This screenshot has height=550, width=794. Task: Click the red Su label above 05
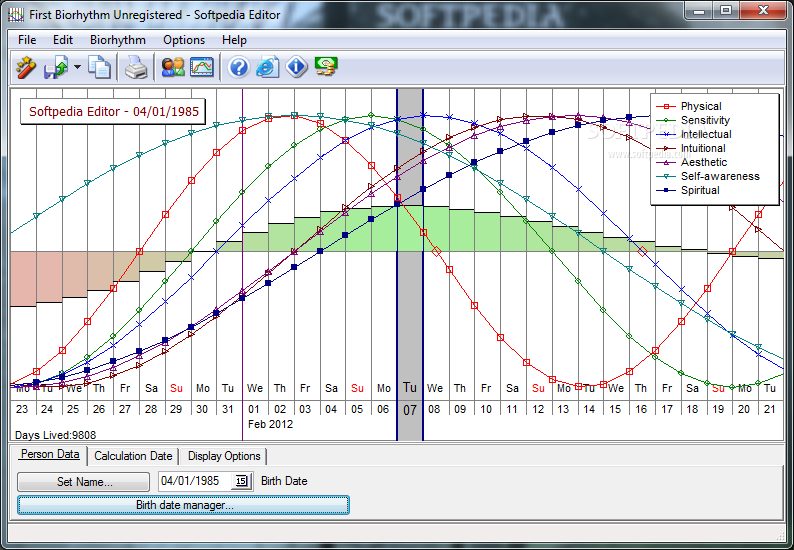coord(357,388)
